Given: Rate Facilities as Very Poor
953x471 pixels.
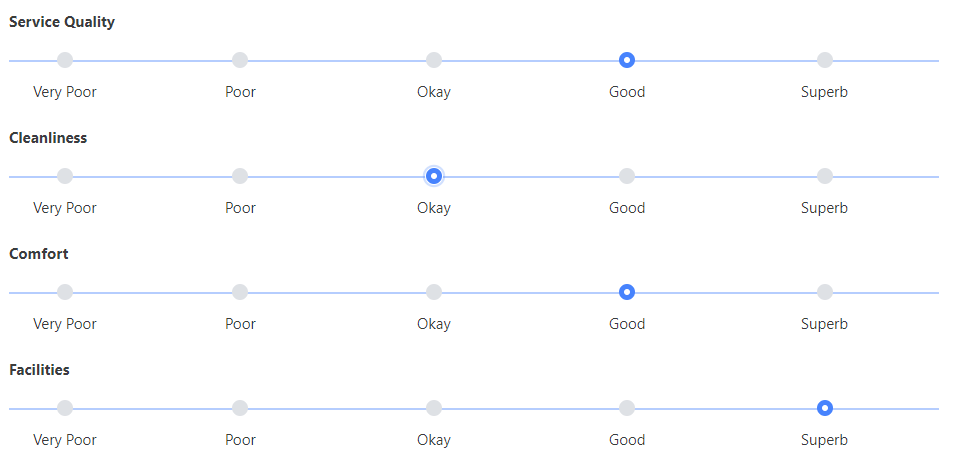Looking at the screenshot, I should (x=65, y=408).
